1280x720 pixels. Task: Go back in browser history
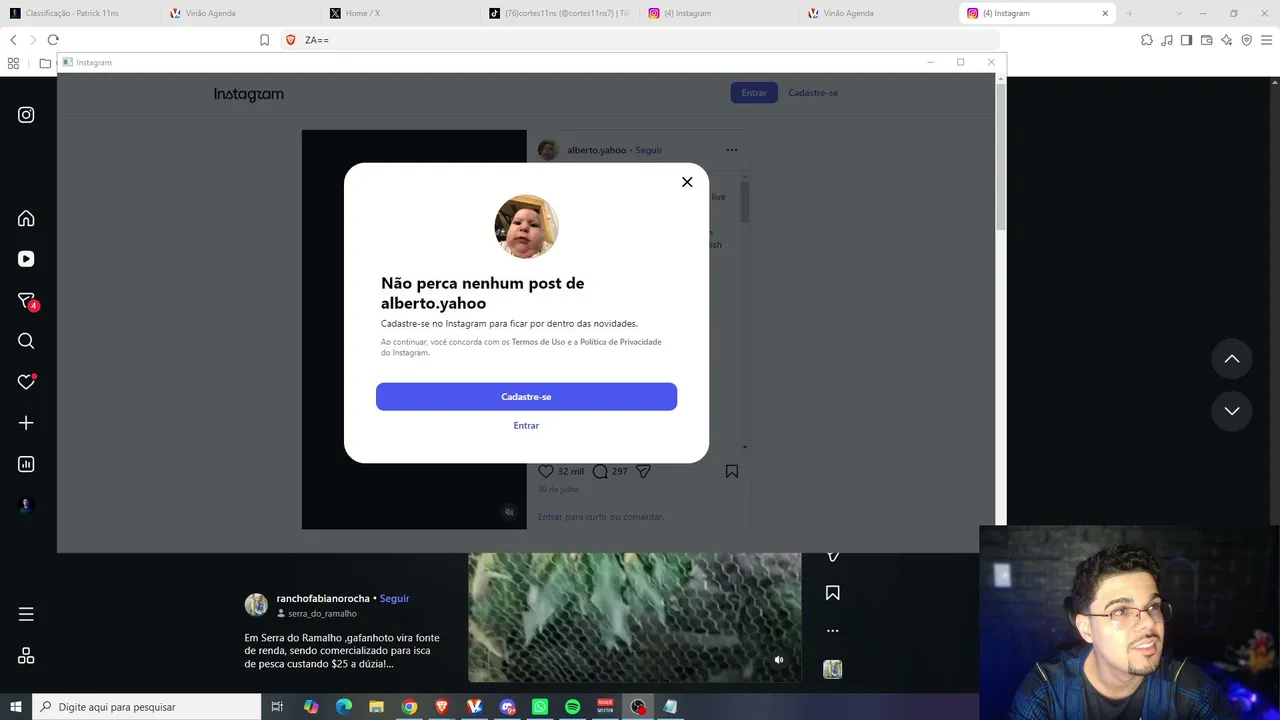(x=13, y=40)
